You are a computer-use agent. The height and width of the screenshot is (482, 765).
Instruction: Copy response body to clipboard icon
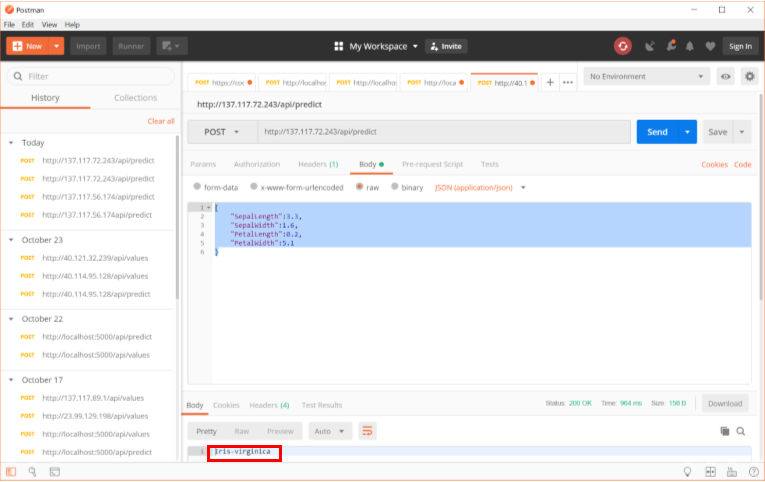click(724, 431)
